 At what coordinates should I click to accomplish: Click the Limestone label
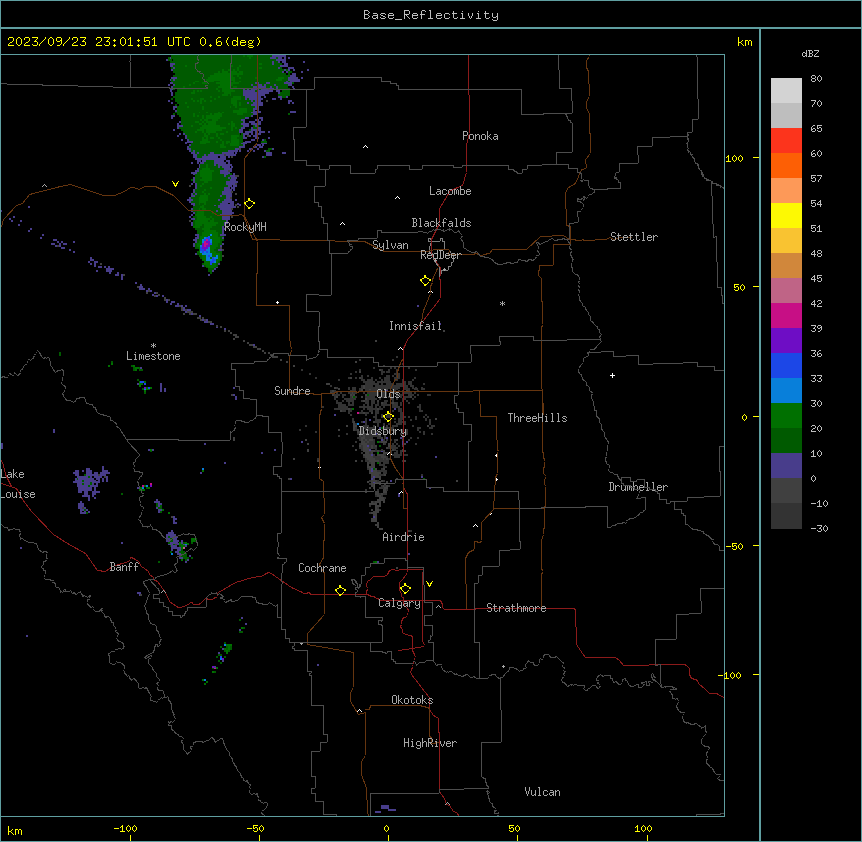[x=153, y=356]
